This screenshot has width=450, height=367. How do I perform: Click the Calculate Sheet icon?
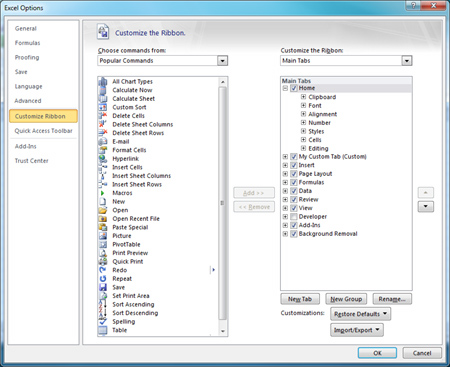tap(103, 99)
